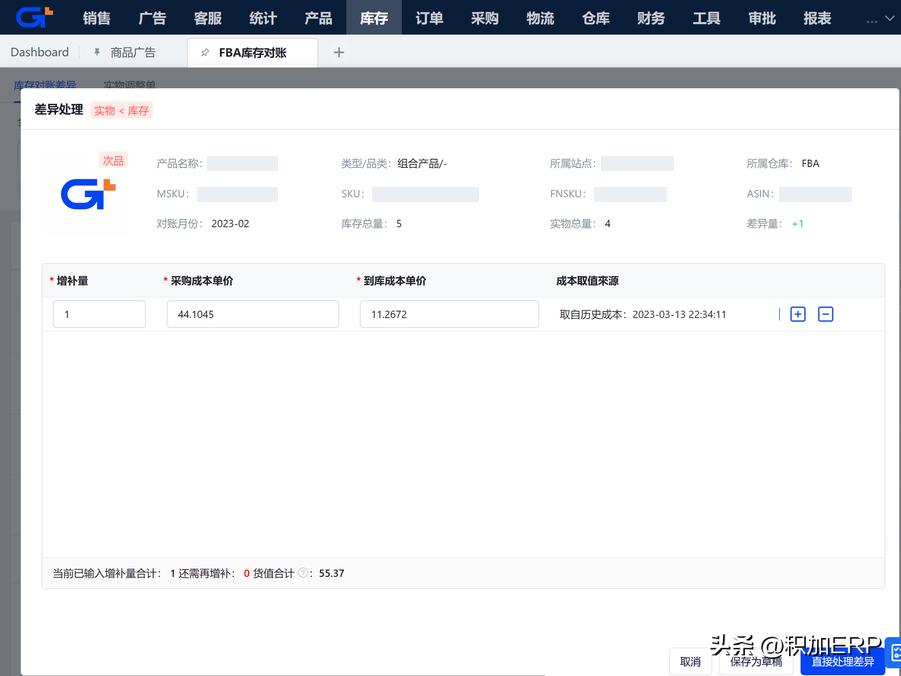Open a new workspace tab via the plus icon
Viewport: 901px width, 676px height.
click(x=338, y=51)
